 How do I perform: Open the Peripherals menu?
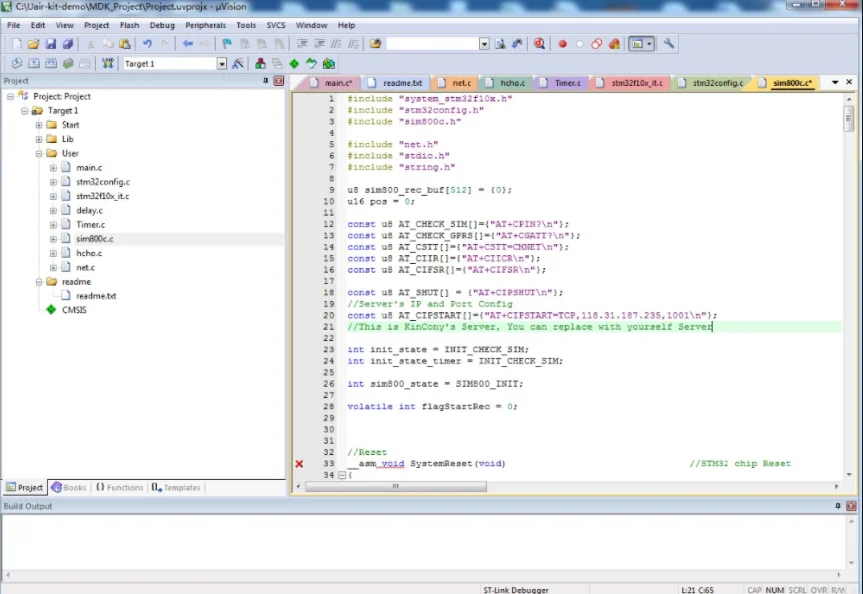[205, 25]
